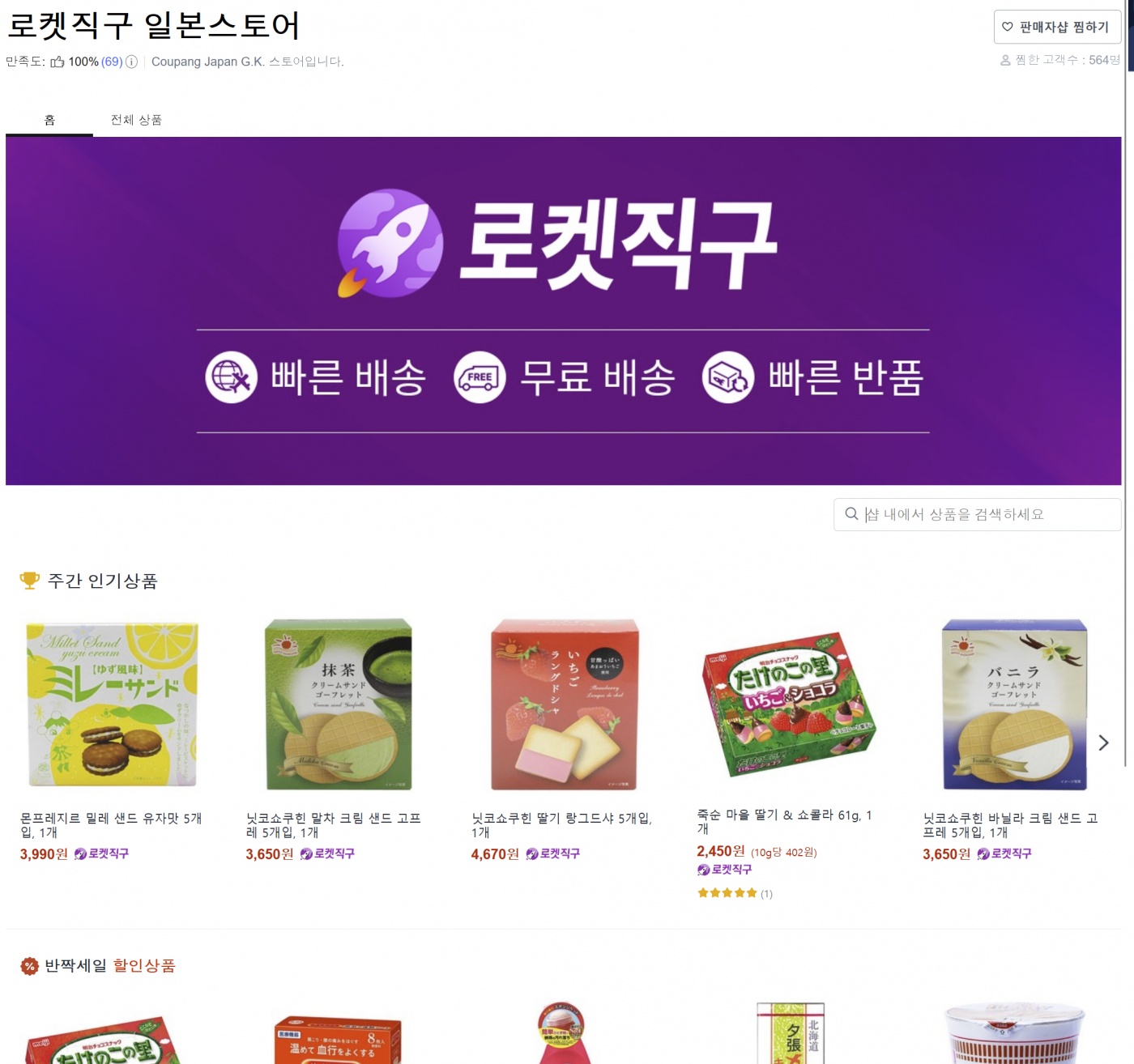
Task: Click the 빠른 배송 globe icon
Action: [231, 377]
